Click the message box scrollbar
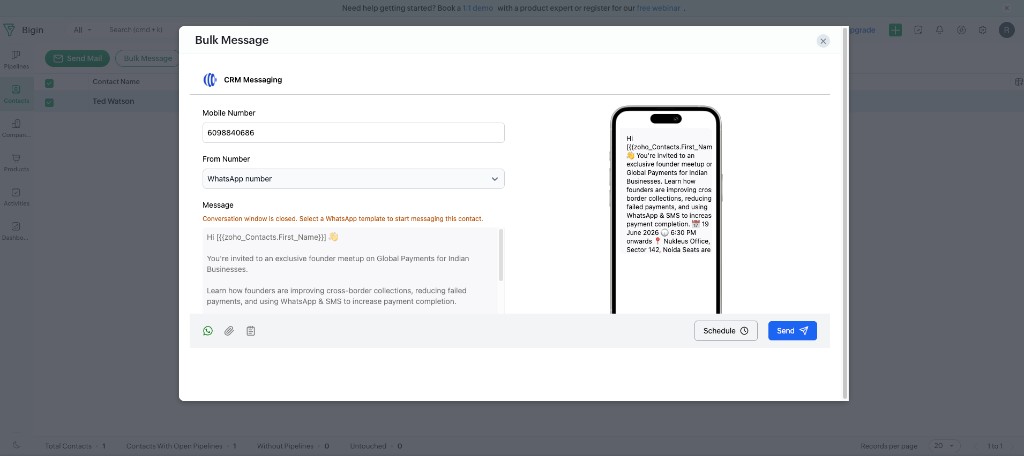 tap(501, 255)
